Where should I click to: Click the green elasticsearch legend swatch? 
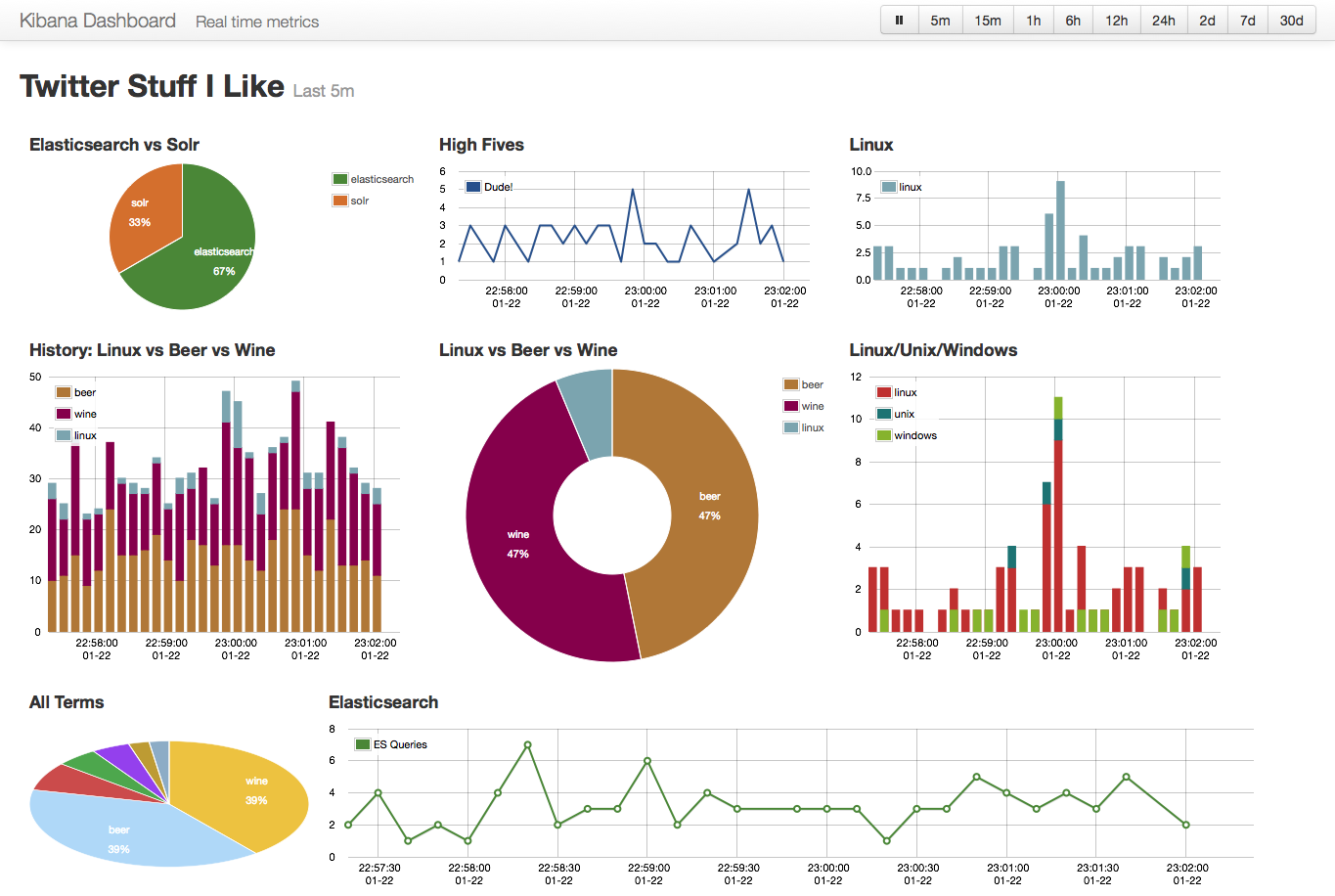[340, 179]
